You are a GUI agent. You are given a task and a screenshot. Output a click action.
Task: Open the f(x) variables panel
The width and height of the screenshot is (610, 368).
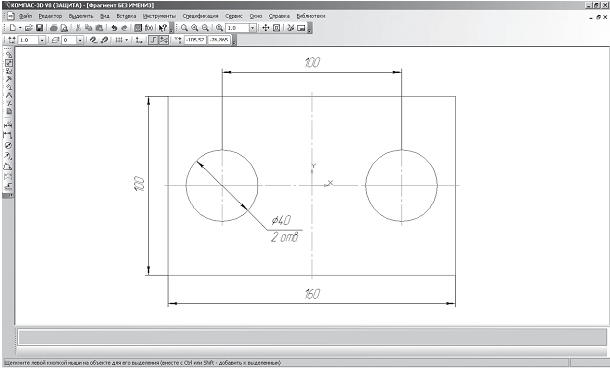(x=149, y=28)
